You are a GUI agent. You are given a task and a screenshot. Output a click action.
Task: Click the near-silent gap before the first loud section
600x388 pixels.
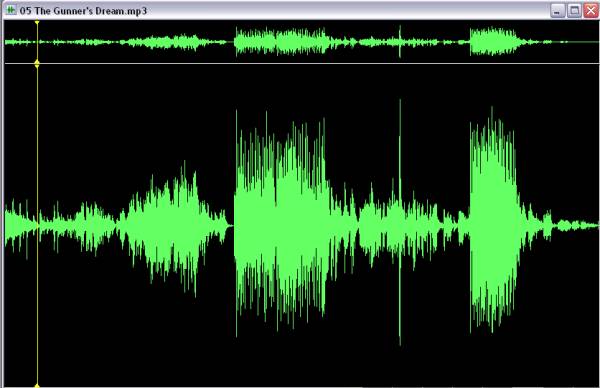pos(231,226)
